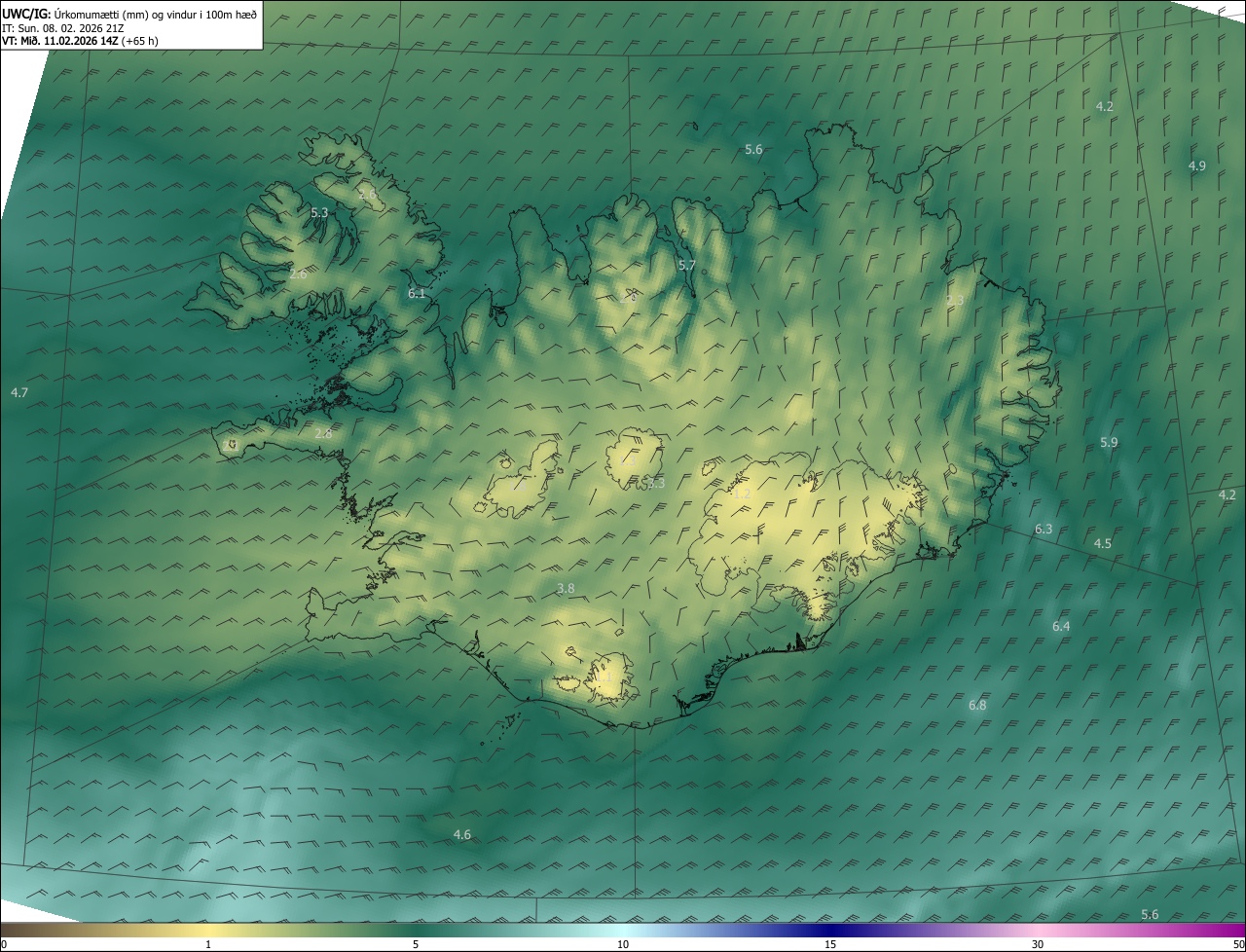
Task: Pick the brown section of the colour scale
Action: pyautogui.click(x=39, y=931)
